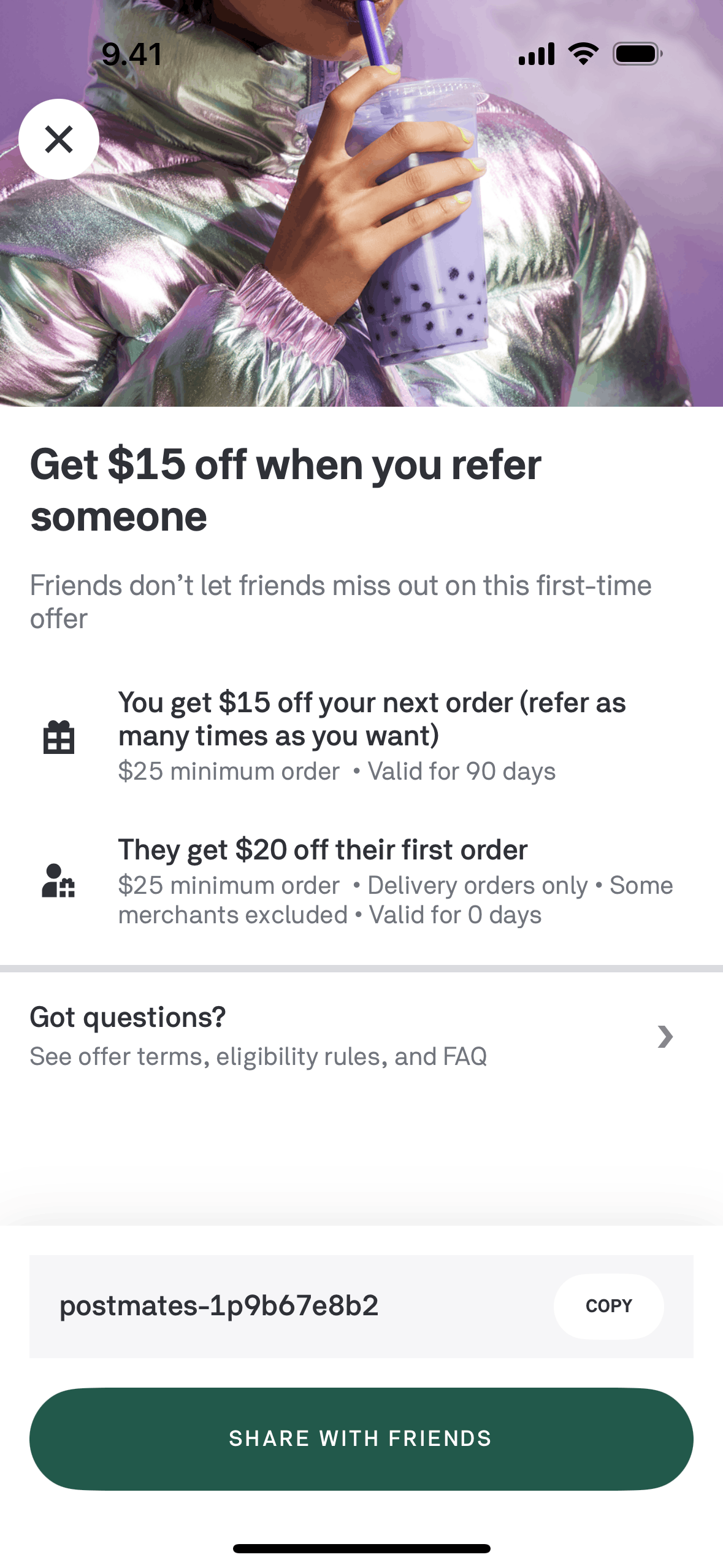Tap the person with gift icon
This screenshot has width=723, height=1568.
coord(58,881)
